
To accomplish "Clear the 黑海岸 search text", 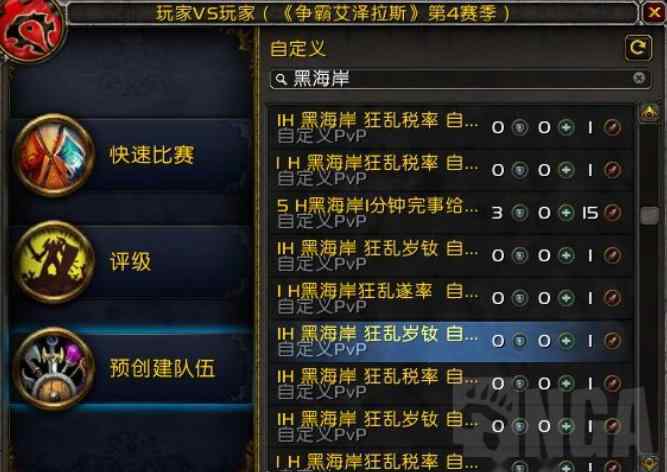I will coord(638,78).
